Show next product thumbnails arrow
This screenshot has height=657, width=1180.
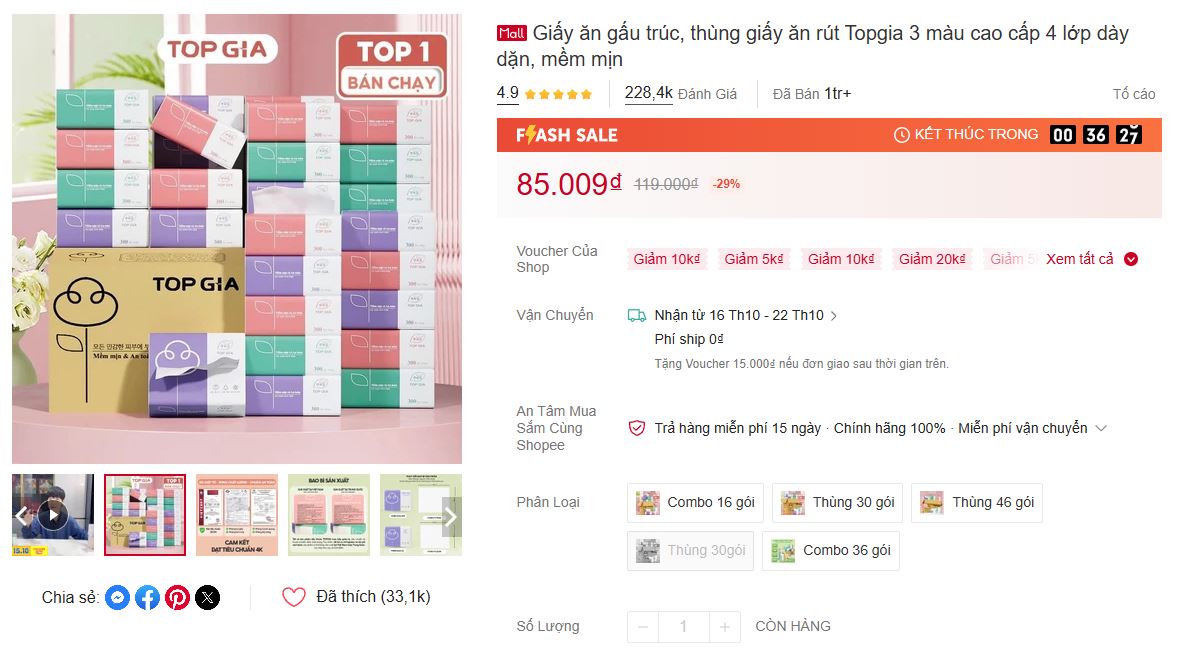pos(451,516)
